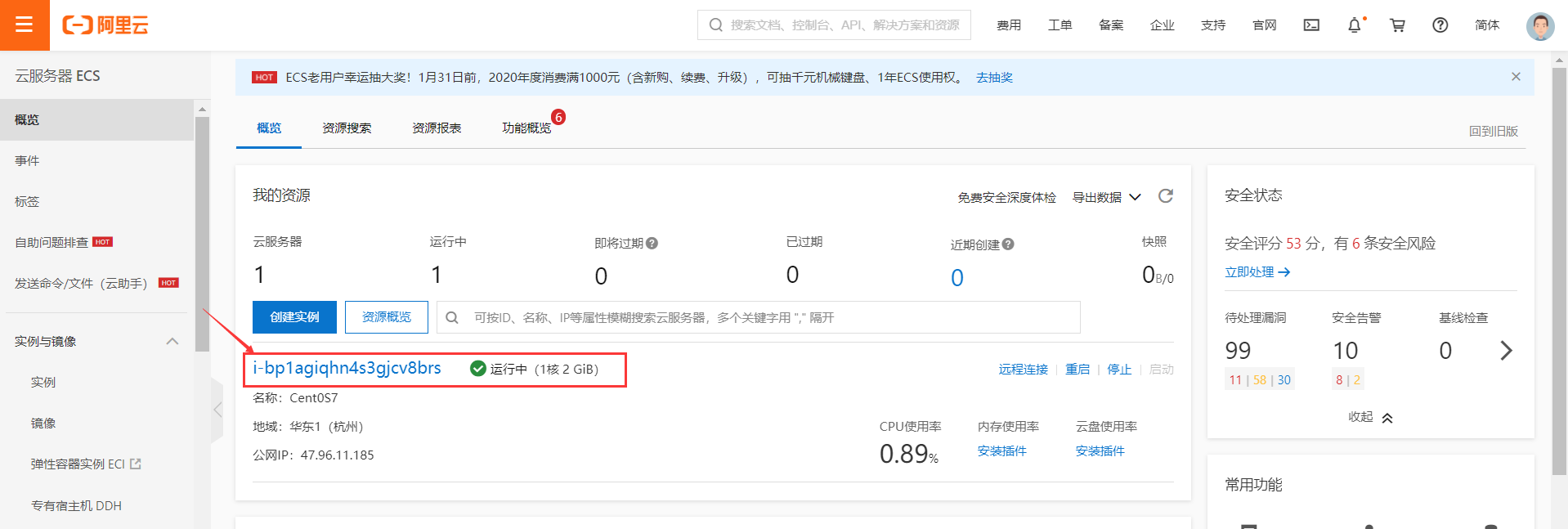Click the 创建实例 button
Viewport: 1568px width, 529px height.
coord(294,317)
